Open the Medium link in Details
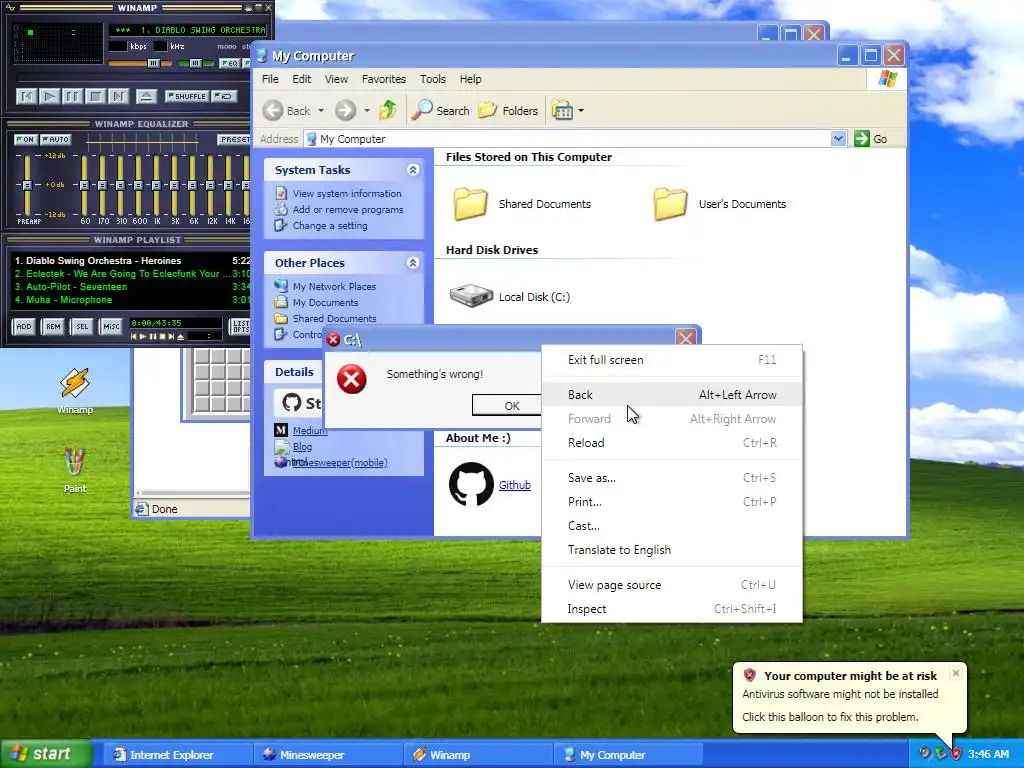Image resolution: width=1024 pixels, height=768 pixels. click(x=310, y=430)
